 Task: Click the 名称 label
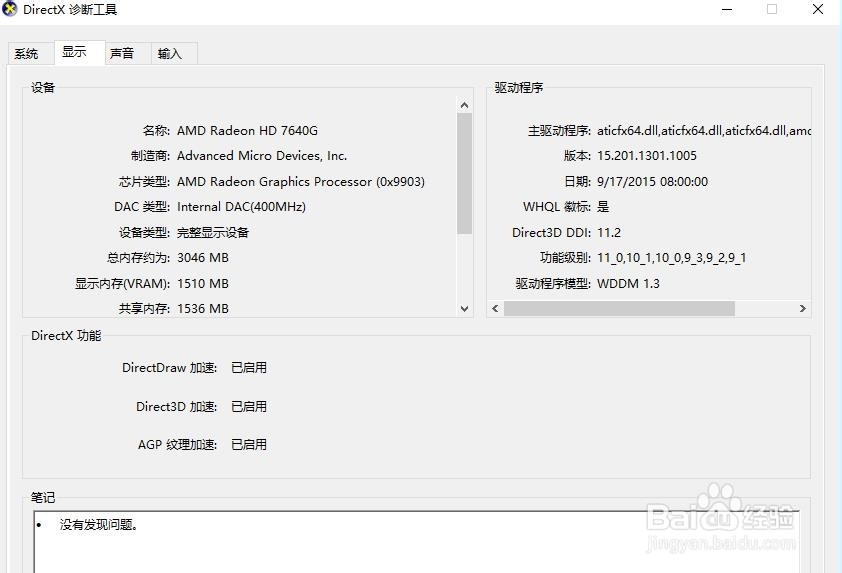156,130
